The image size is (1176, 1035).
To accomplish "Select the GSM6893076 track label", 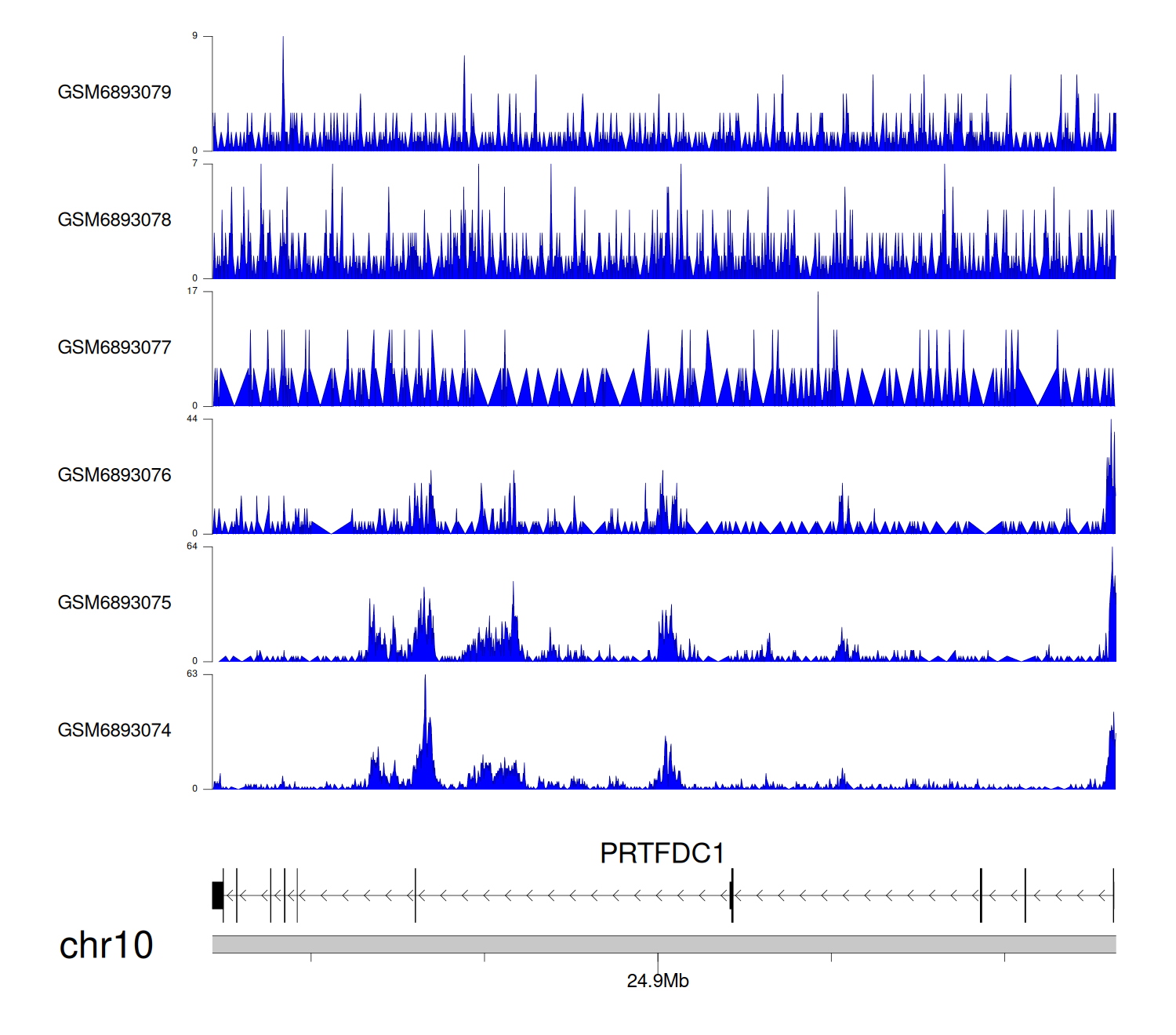I will (114, 475).
